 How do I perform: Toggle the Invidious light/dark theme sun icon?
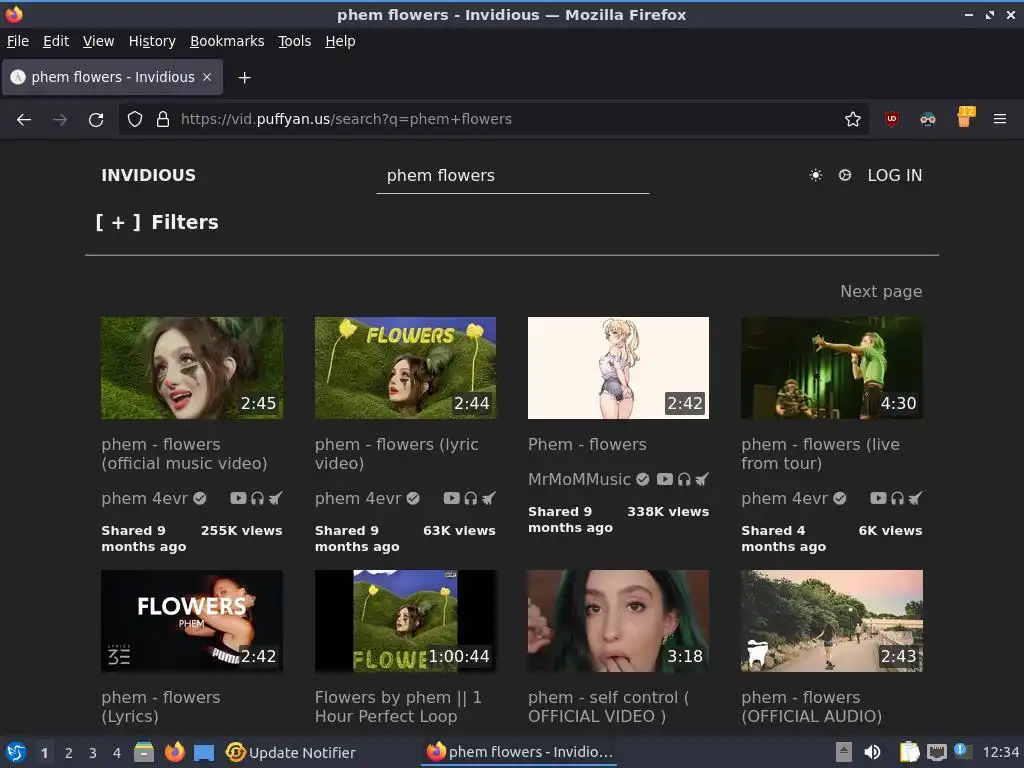click(x=816, y=175)
